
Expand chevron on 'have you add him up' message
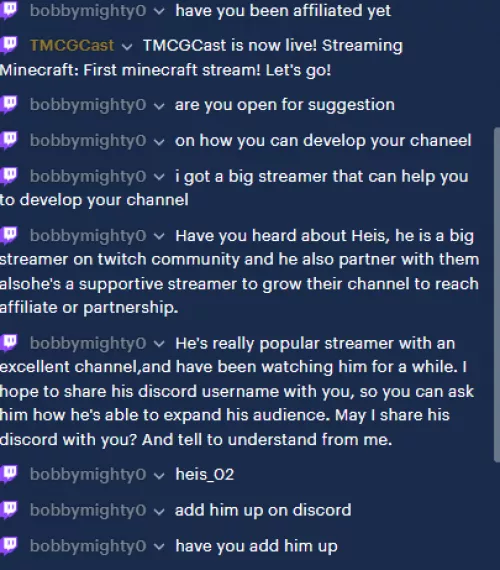[159, 547]
